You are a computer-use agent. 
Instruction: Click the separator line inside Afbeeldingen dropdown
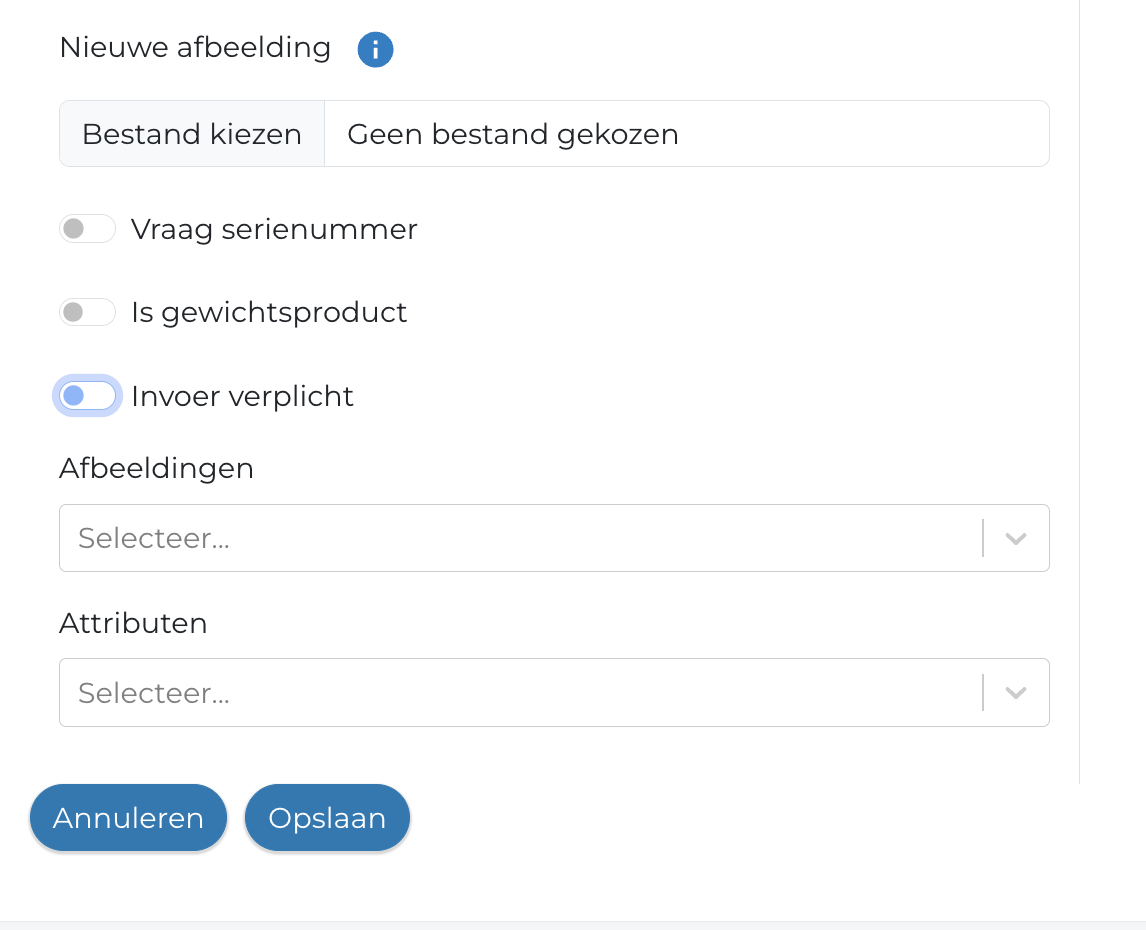point(983,539)
